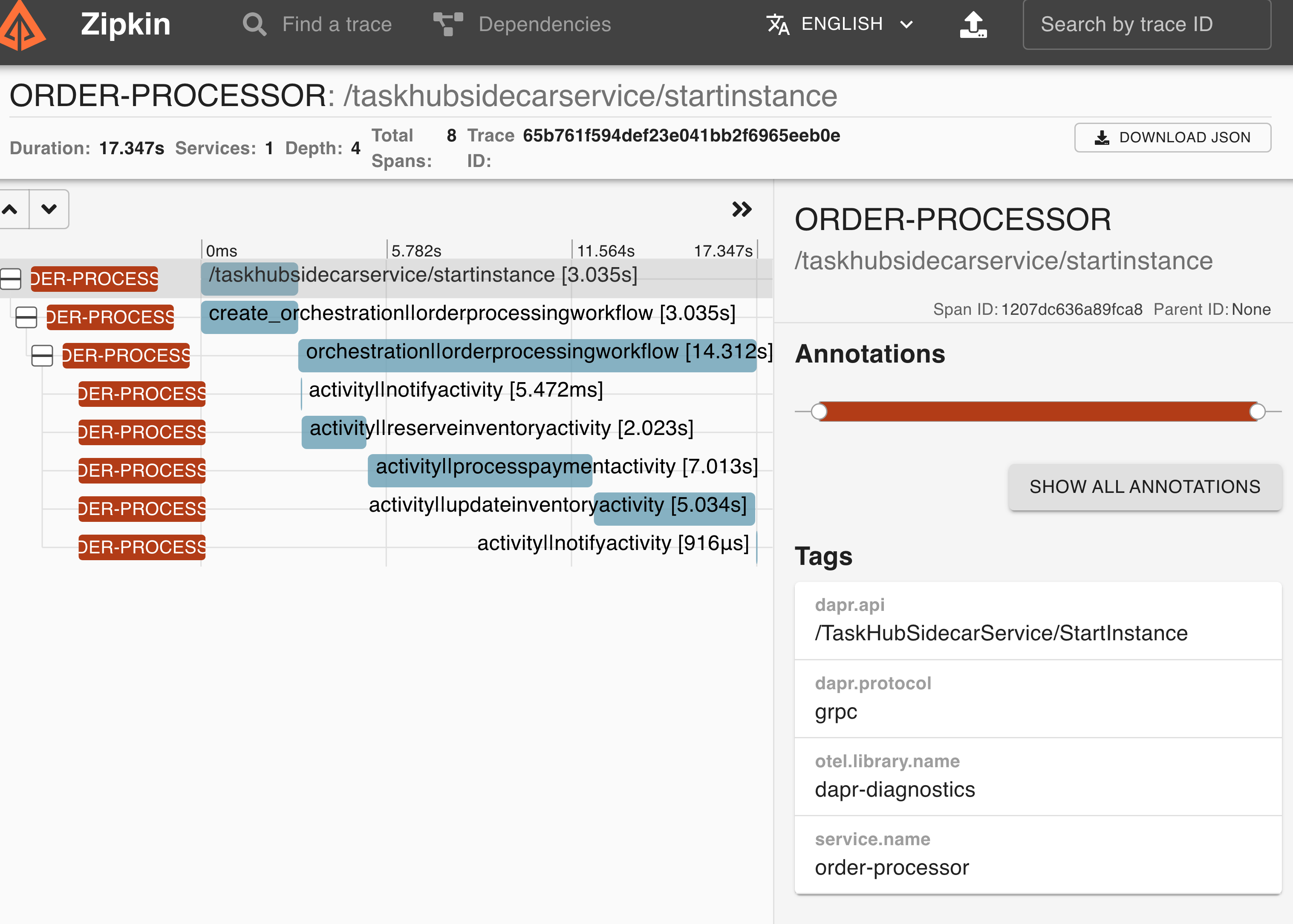Collapse the root startinstance span row
Viewport: 1293px width, 924px height.
click(x=10, y=279)
